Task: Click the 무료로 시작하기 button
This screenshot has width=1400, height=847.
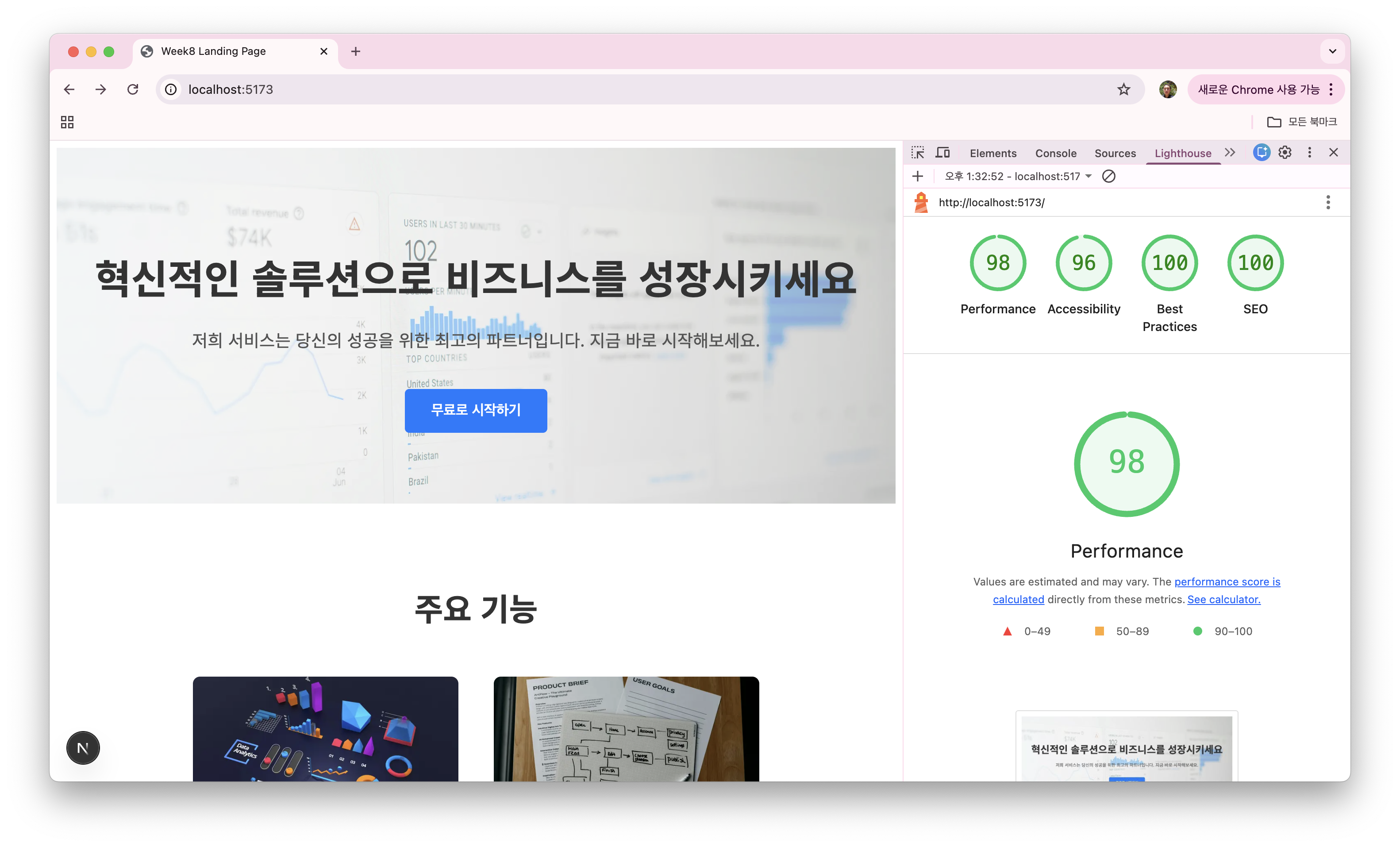Action: click(x=476, y=410)
